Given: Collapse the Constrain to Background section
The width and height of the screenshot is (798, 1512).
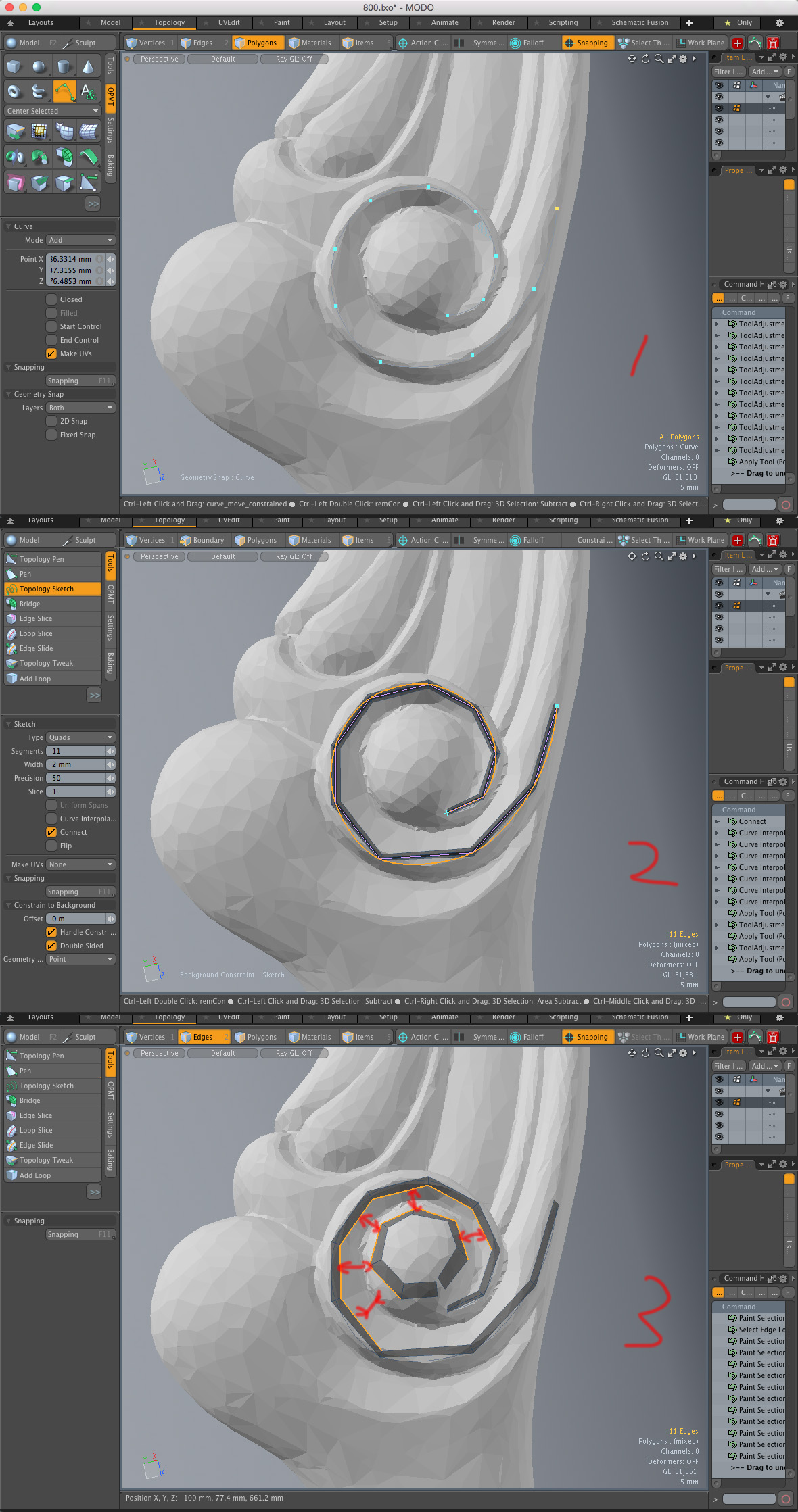Looking at the screenshot, I should click(x=60, y=905).
